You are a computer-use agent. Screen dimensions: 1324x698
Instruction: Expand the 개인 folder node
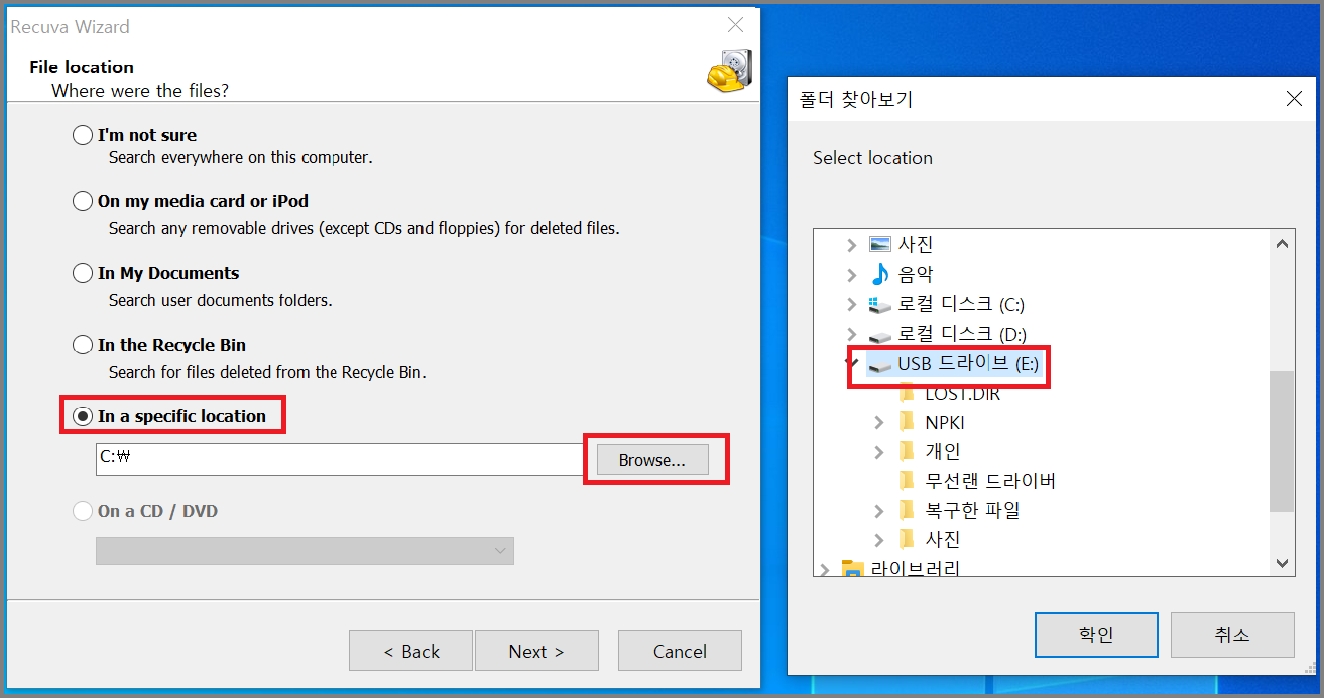coord(879,452)
